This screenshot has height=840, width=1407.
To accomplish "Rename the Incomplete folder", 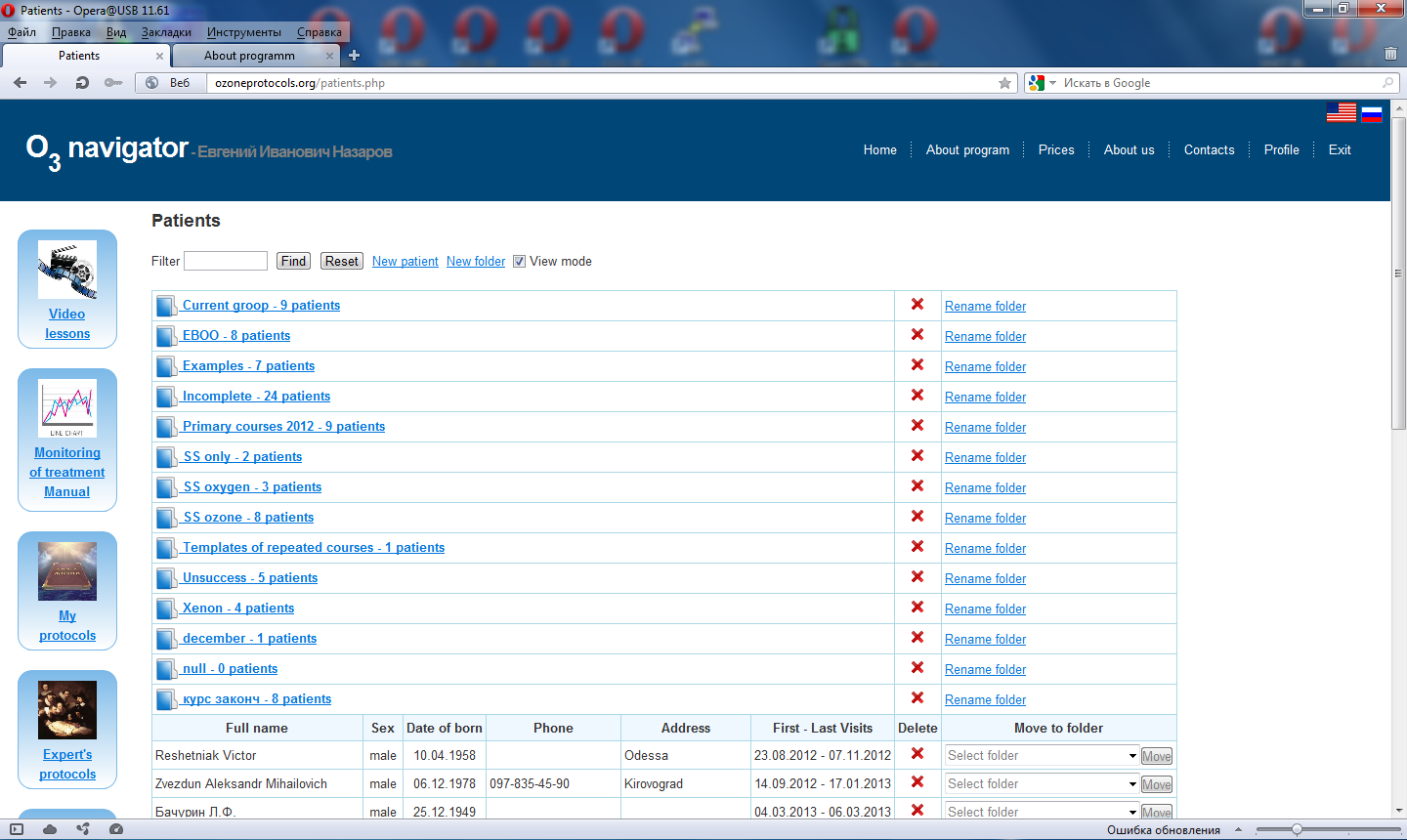I will (985, 397).
